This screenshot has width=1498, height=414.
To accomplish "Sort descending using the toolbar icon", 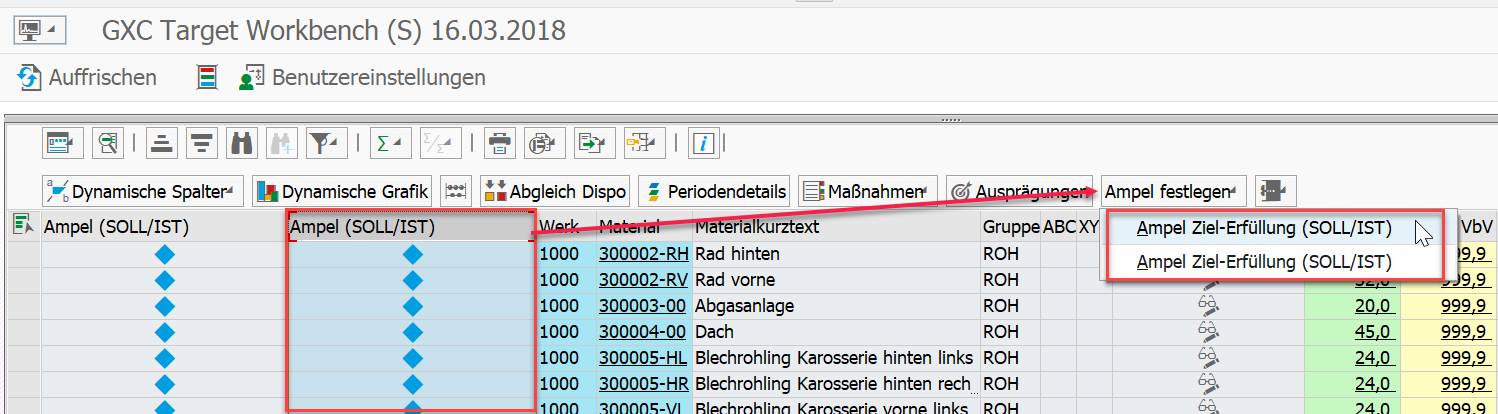I will [x=202, y=143].
